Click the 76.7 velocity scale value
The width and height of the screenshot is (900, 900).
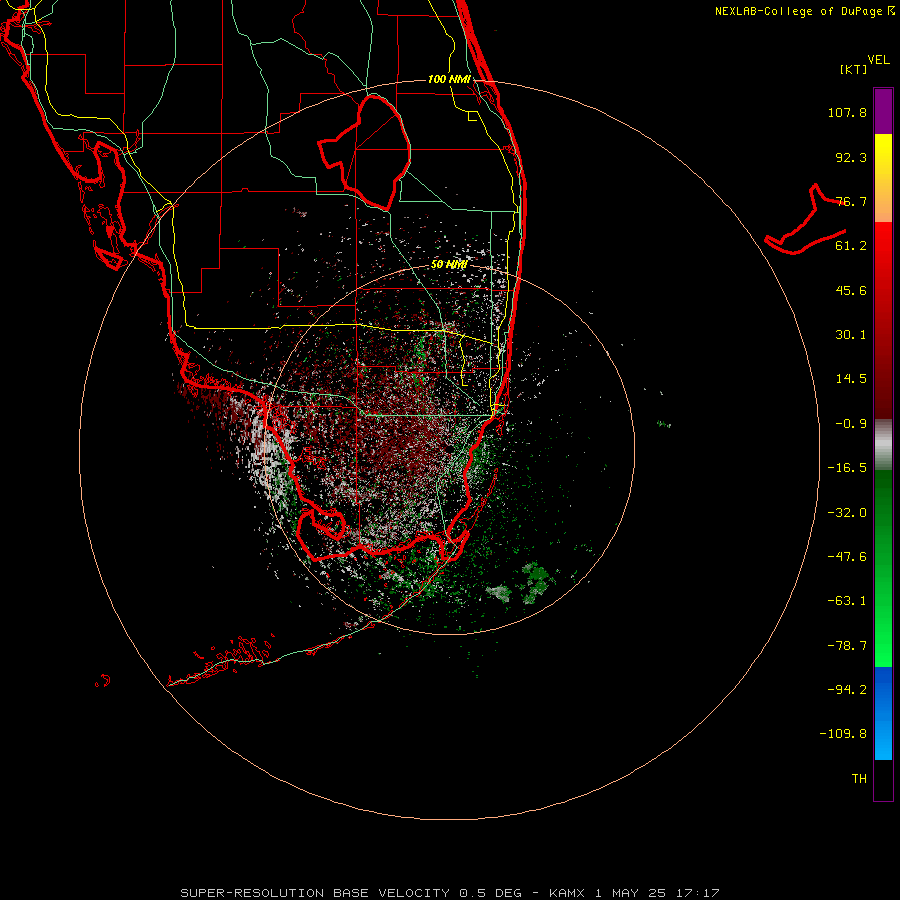(x=851, y=201)
